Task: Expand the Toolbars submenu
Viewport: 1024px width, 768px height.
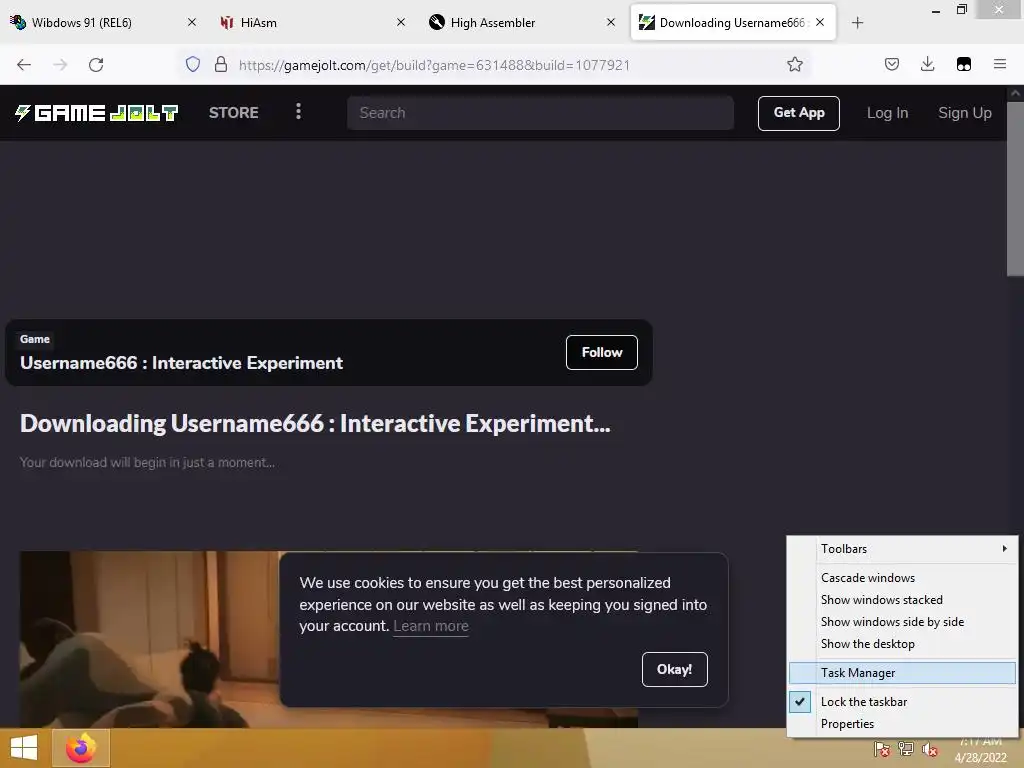Action: [902, 549]
